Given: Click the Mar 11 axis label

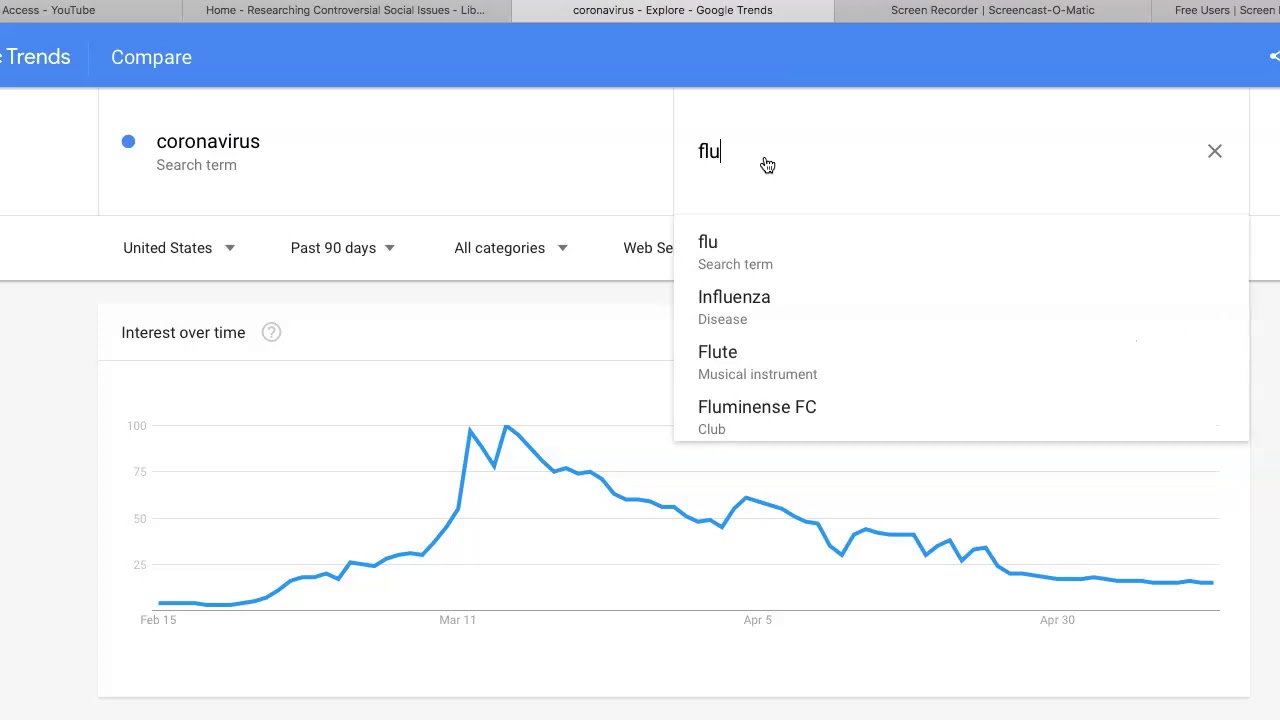Looking at the screenshot, I should tap(457, 620).
